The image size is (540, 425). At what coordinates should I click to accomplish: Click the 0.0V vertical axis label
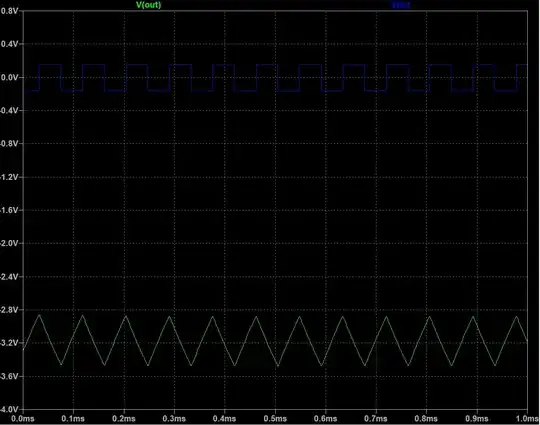point(9,77)
